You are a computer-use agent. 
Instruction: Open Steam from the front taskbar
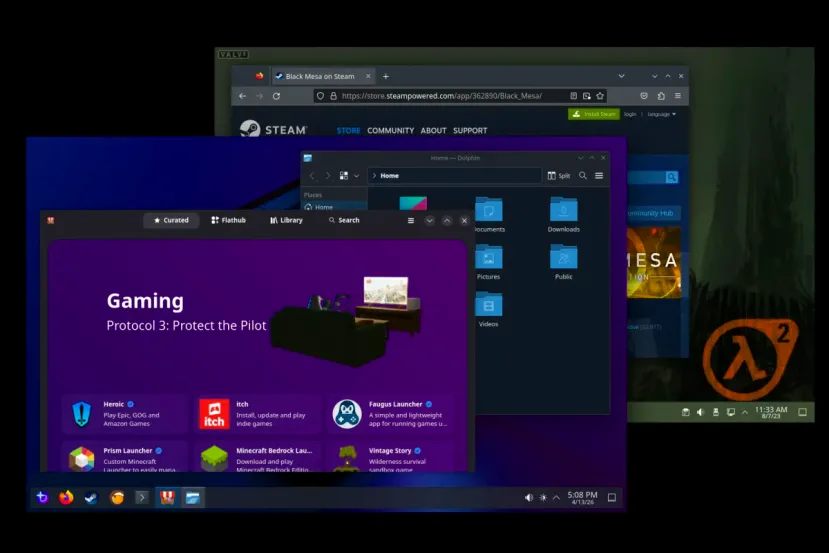pos(91,497)
